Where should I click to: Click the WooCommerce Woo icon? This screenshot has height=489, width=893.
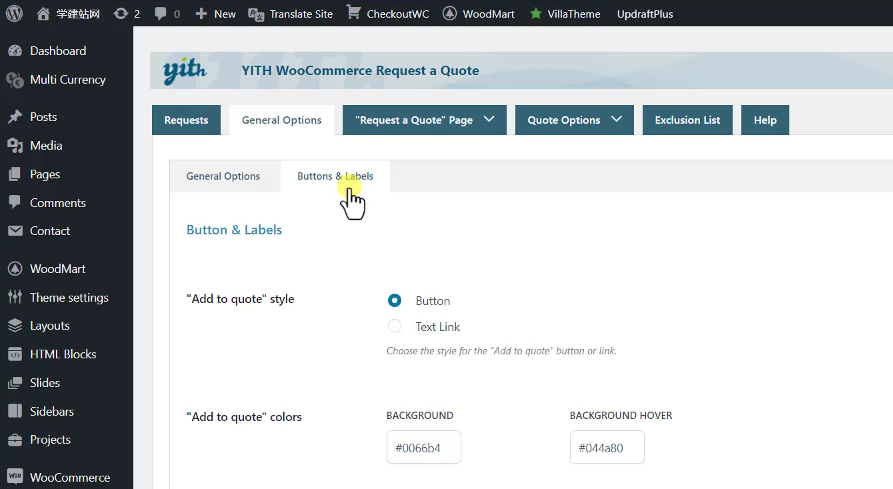click(x=15, y=476)
